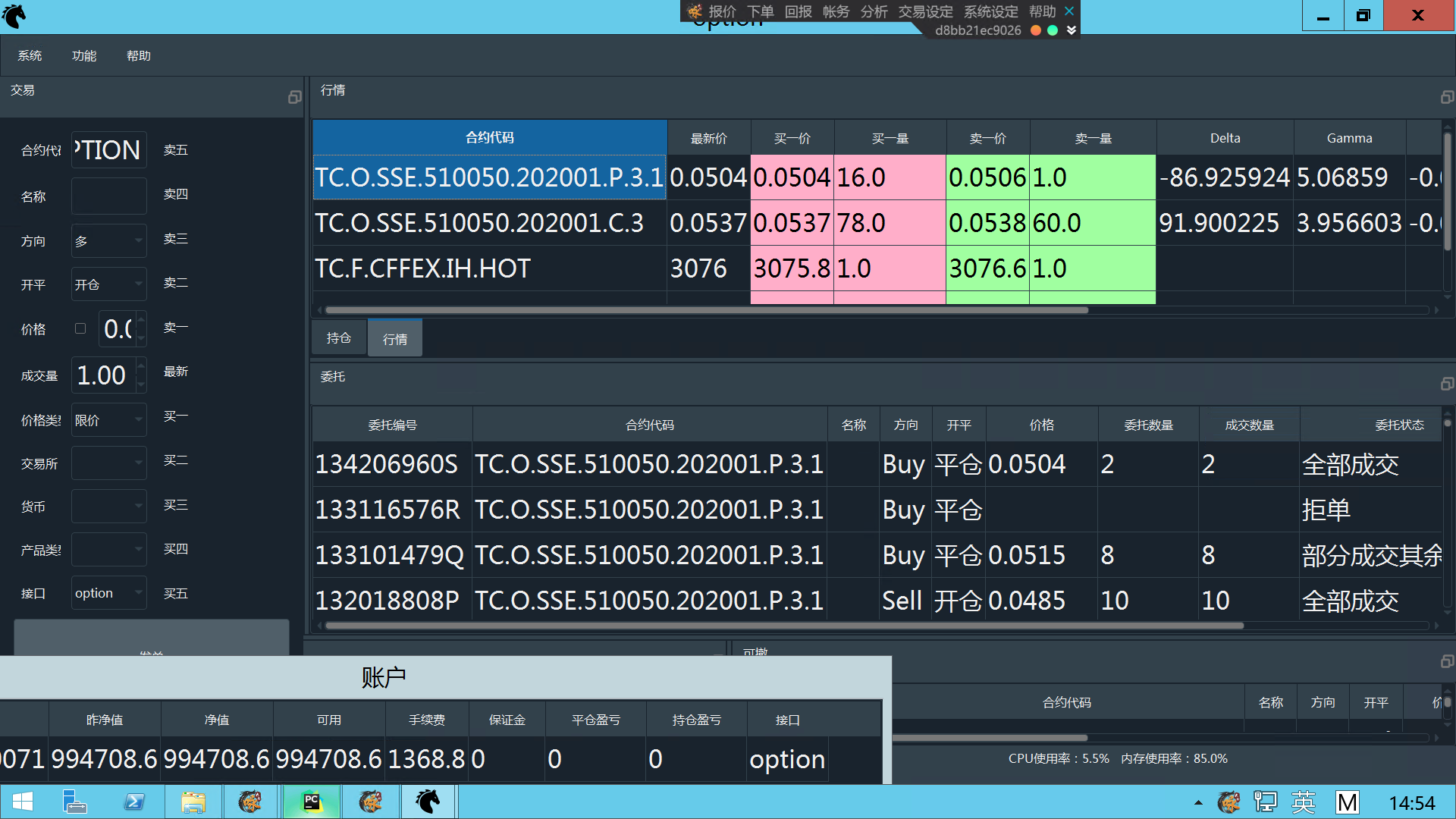Select the 方向 dropdown for 多
Image resolution: width=1456 pixels, height=819 pixels.
point(108,238)
